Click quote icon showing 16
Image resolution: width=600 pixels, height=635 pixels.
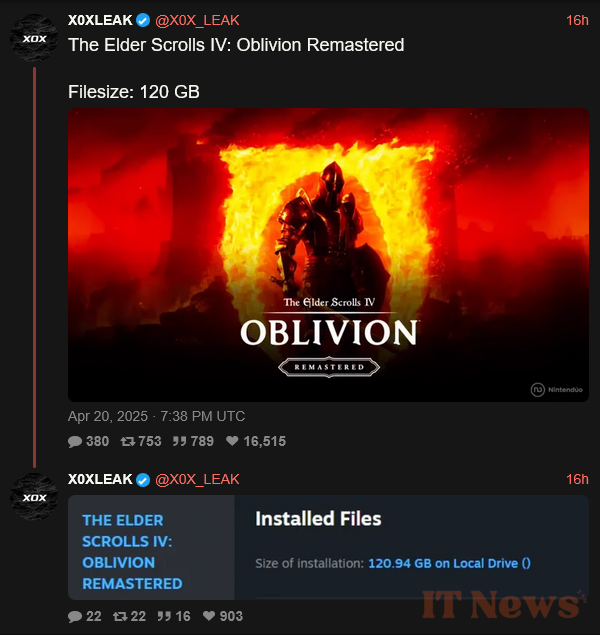pyautogui.click(x=164, y=616)
